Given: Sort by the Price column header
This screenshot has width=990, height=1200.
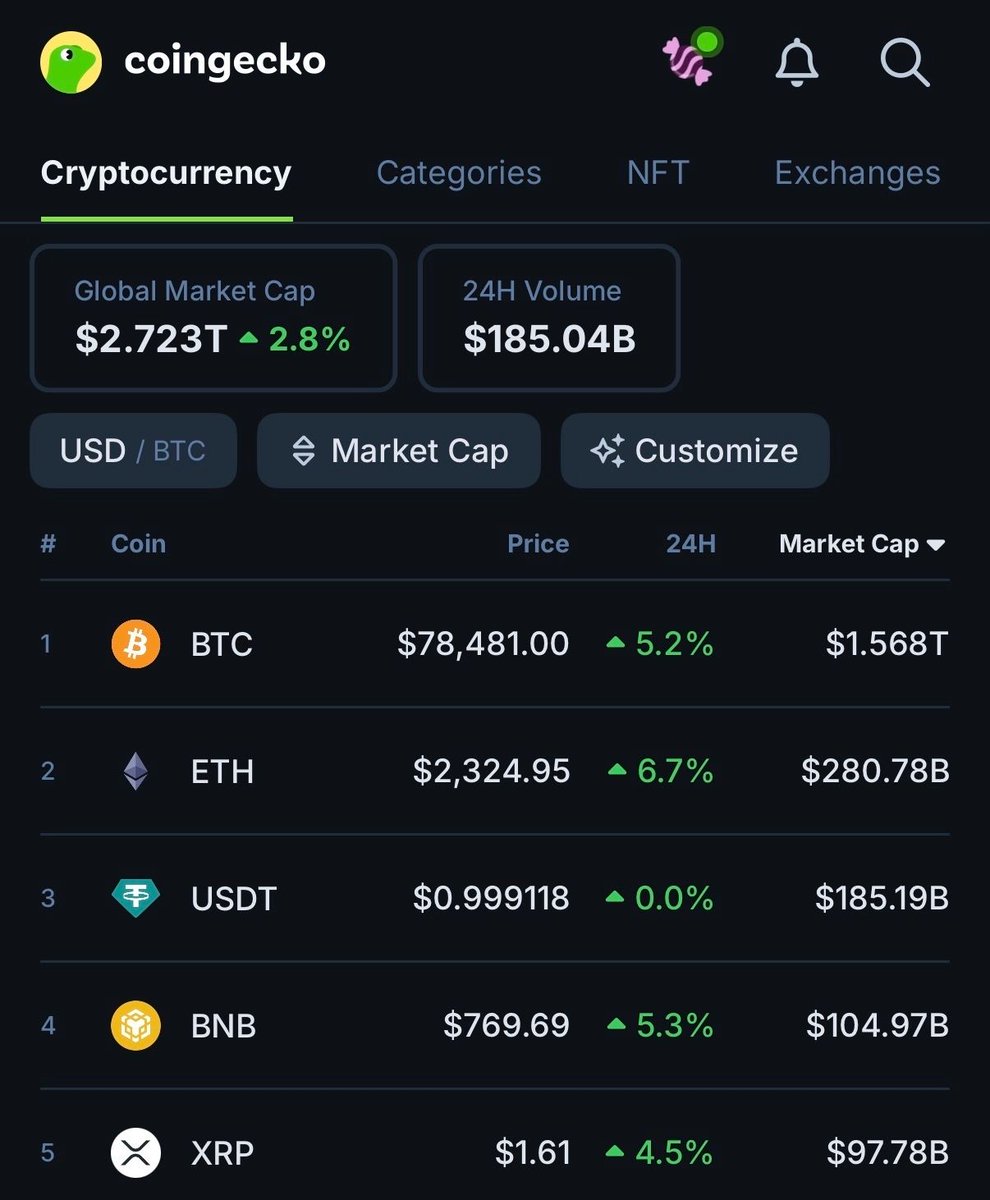Looking at the screenshot, I should click(537, 544).
